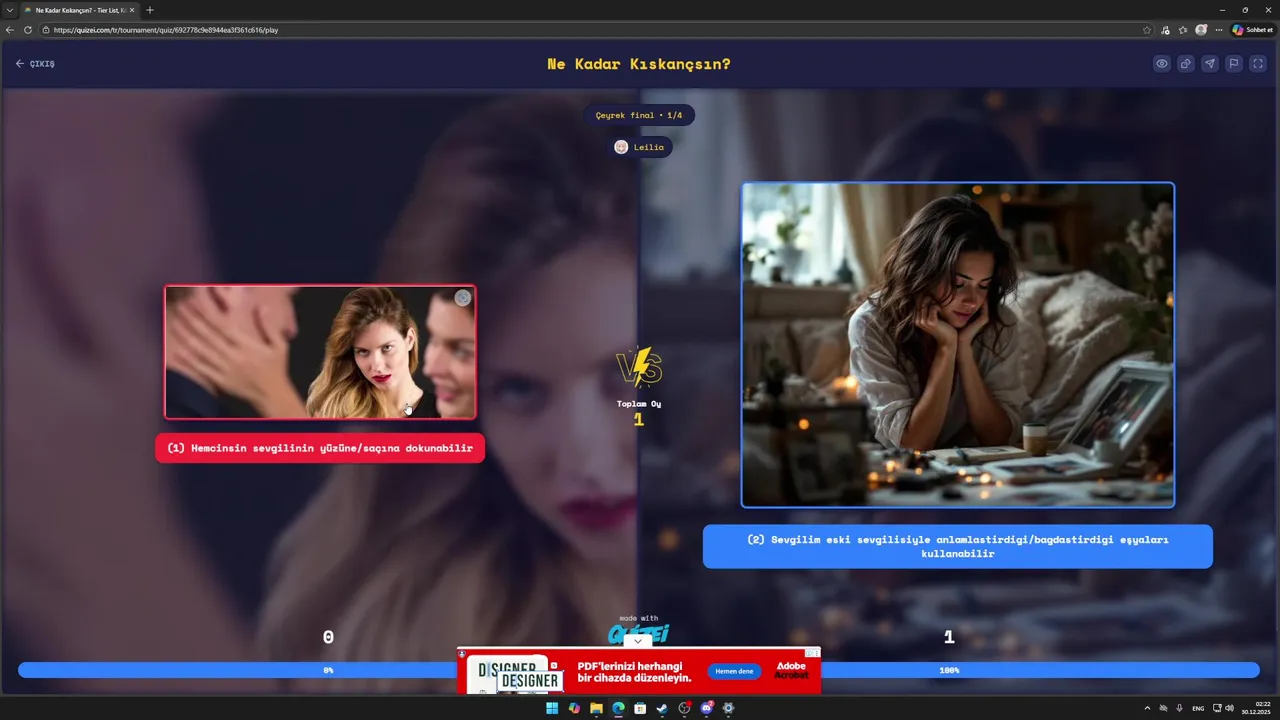Click the Edge icon in taskbar

tap(618, 708)
